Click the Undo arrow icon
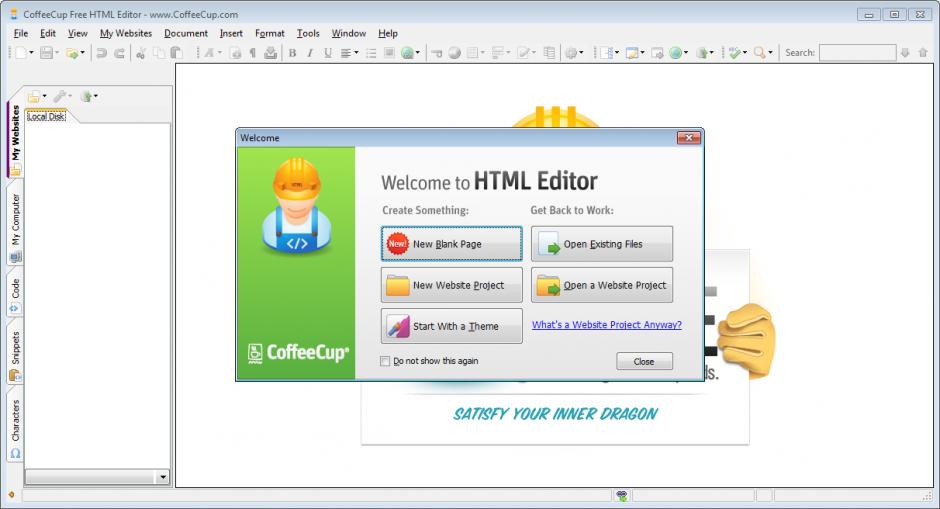 (101, 53)
